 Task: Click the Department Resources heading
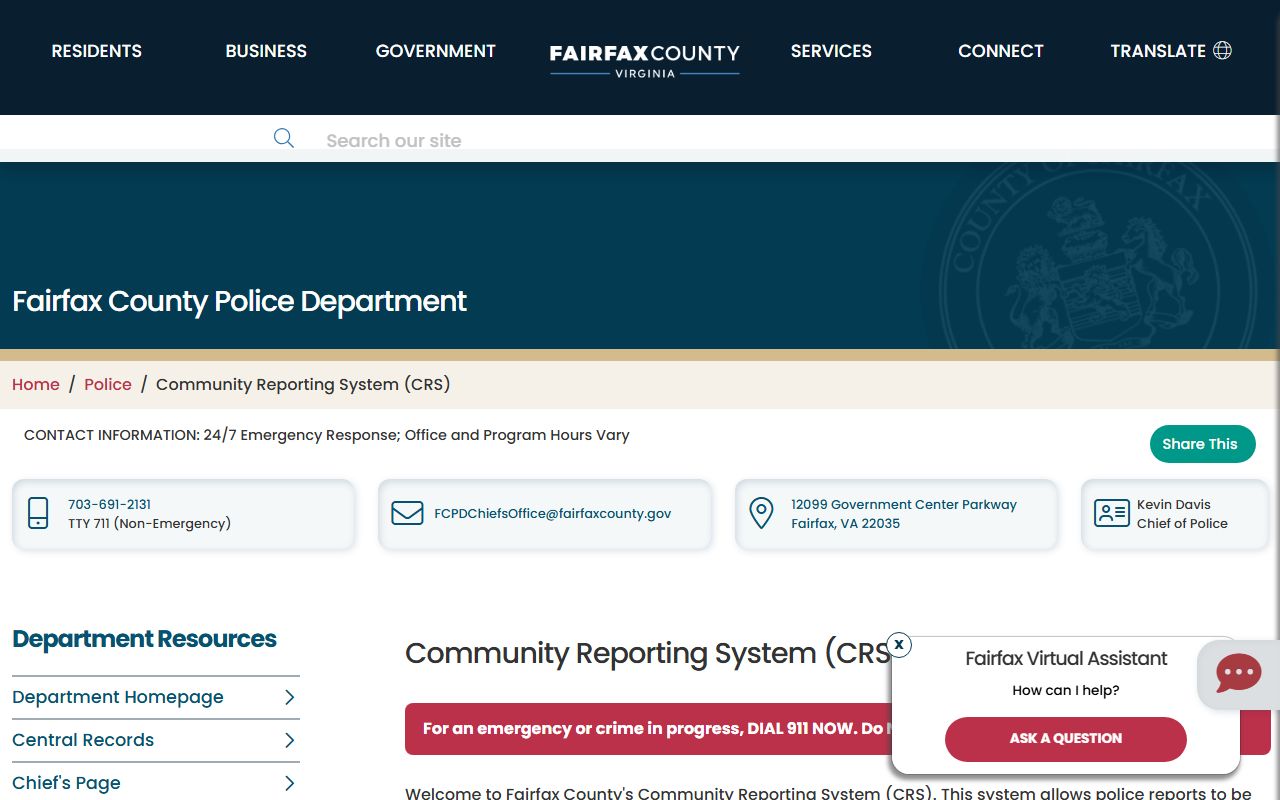(144, 639)
